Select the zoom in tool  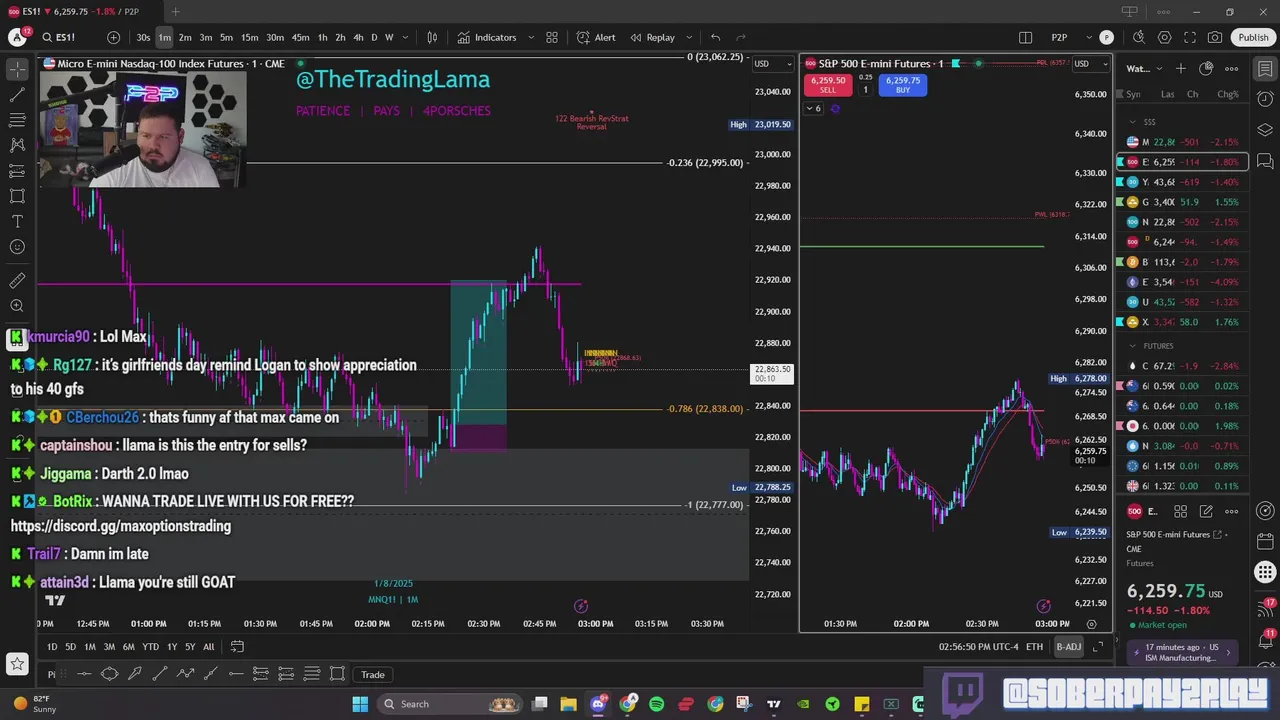[x=17, y=306]
